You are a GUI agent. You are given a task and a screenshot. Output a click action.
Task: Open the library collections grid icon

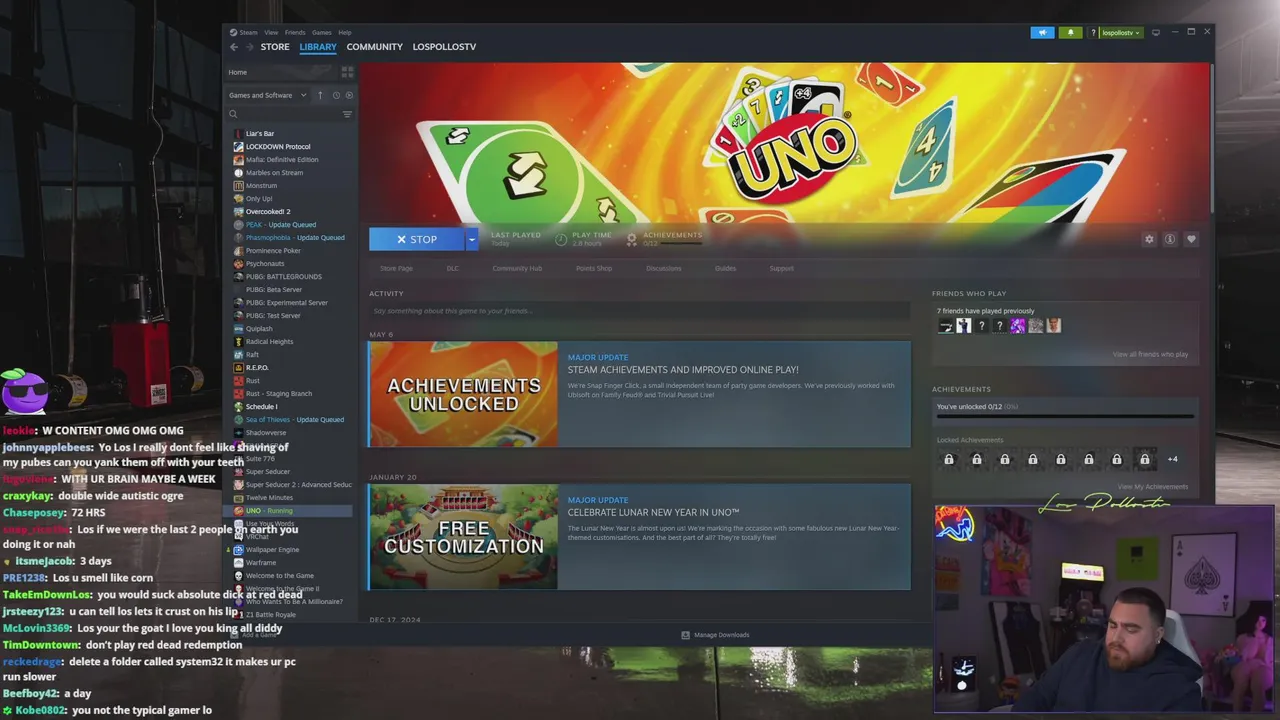click(x=347, y=72)
